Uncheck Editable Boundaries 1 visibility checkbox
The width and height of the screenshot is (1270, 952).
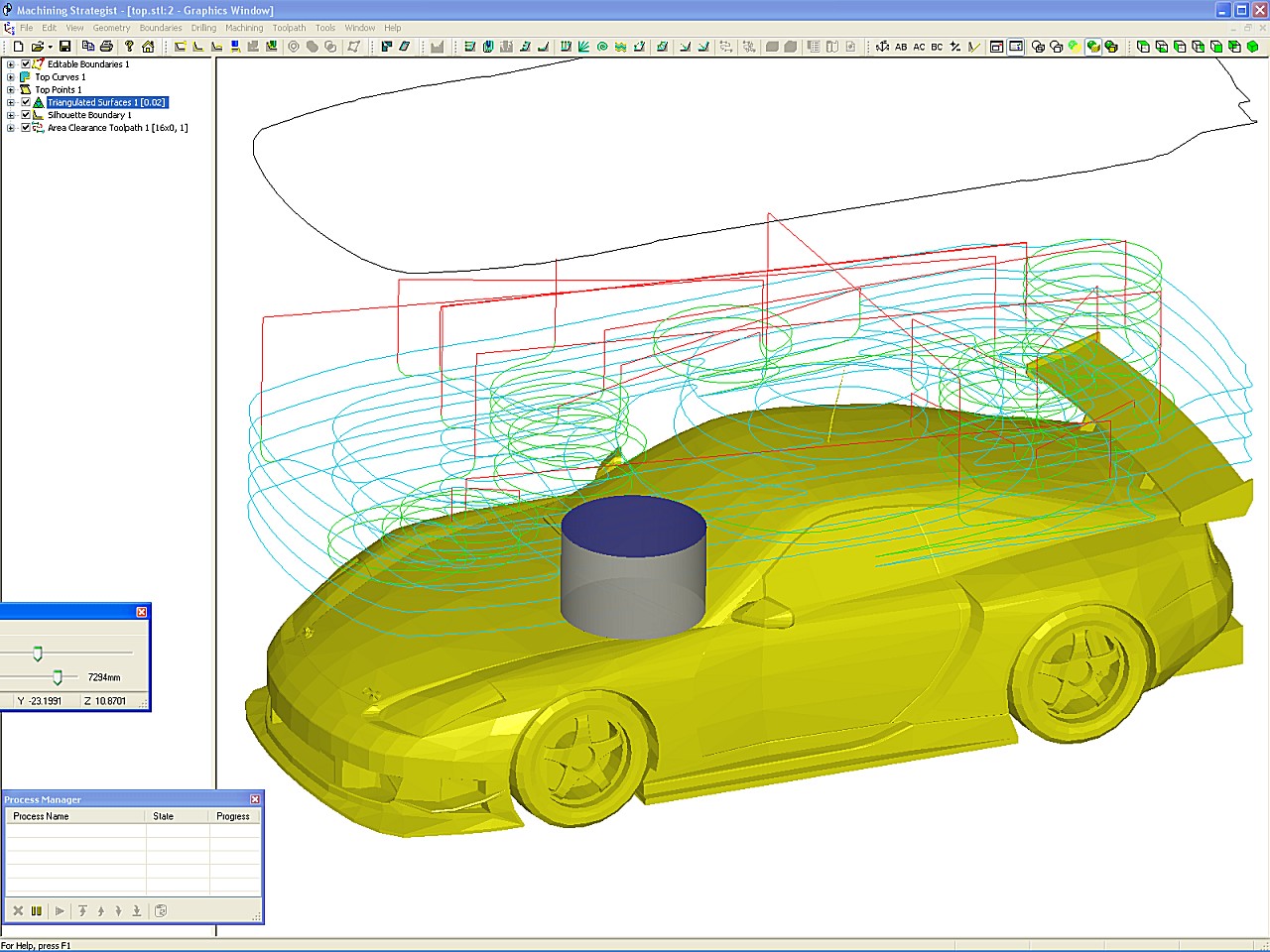[x=26, y=64]
